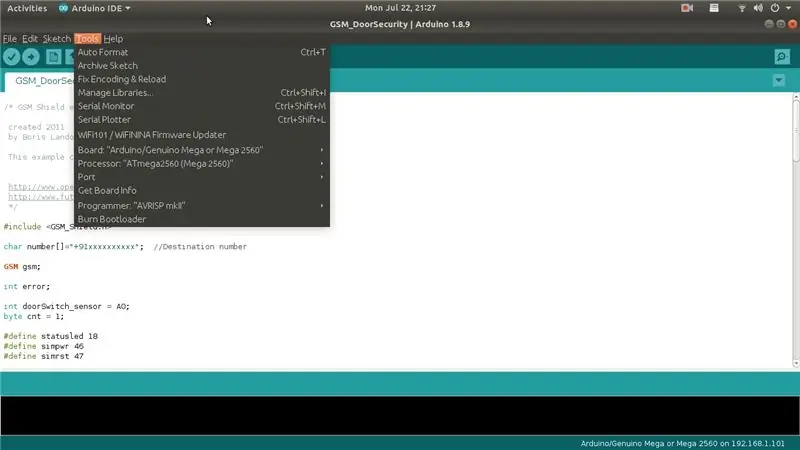Viewport: 800px width, 450px height.
Task: Click the New sketch toolbar icon
Action: pyautogui.click(x=54, y=57)
